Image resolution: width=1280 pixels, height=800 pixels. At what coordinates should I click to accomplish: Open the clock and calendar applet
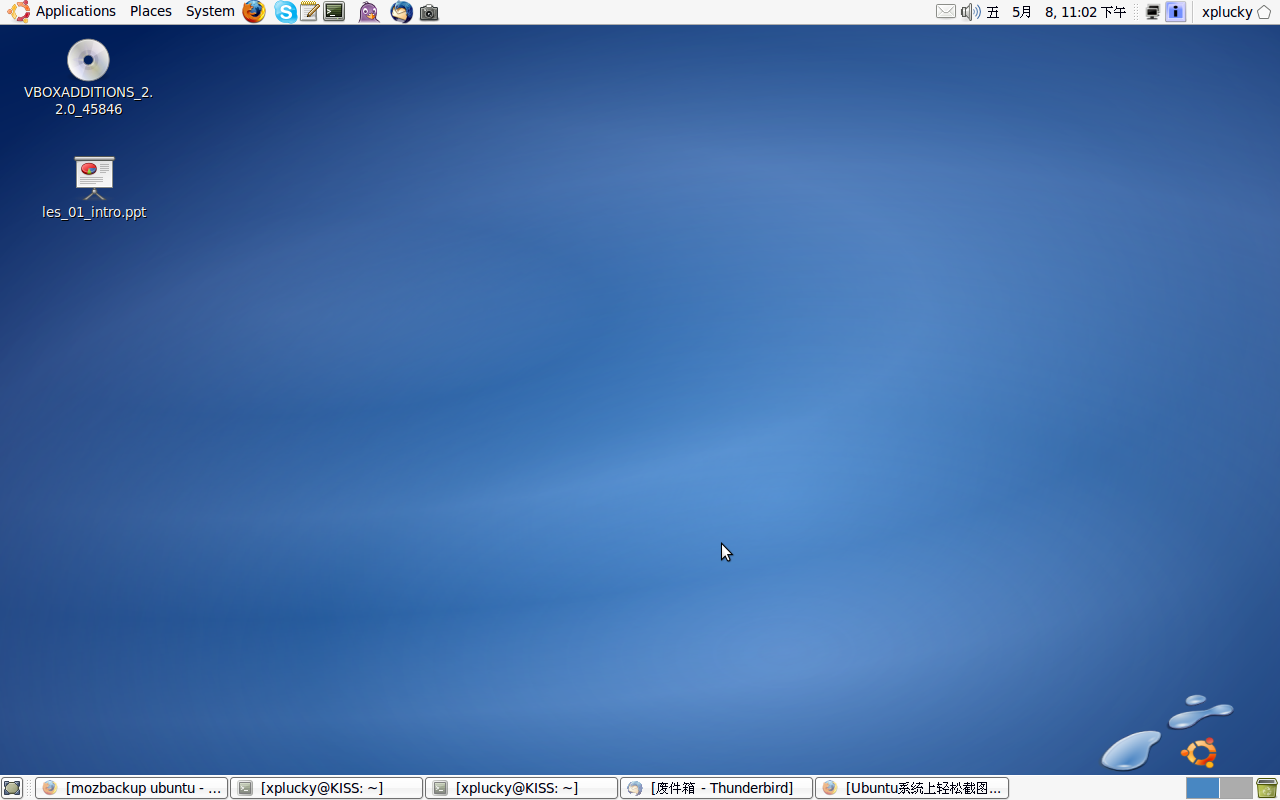point(1057,12)
